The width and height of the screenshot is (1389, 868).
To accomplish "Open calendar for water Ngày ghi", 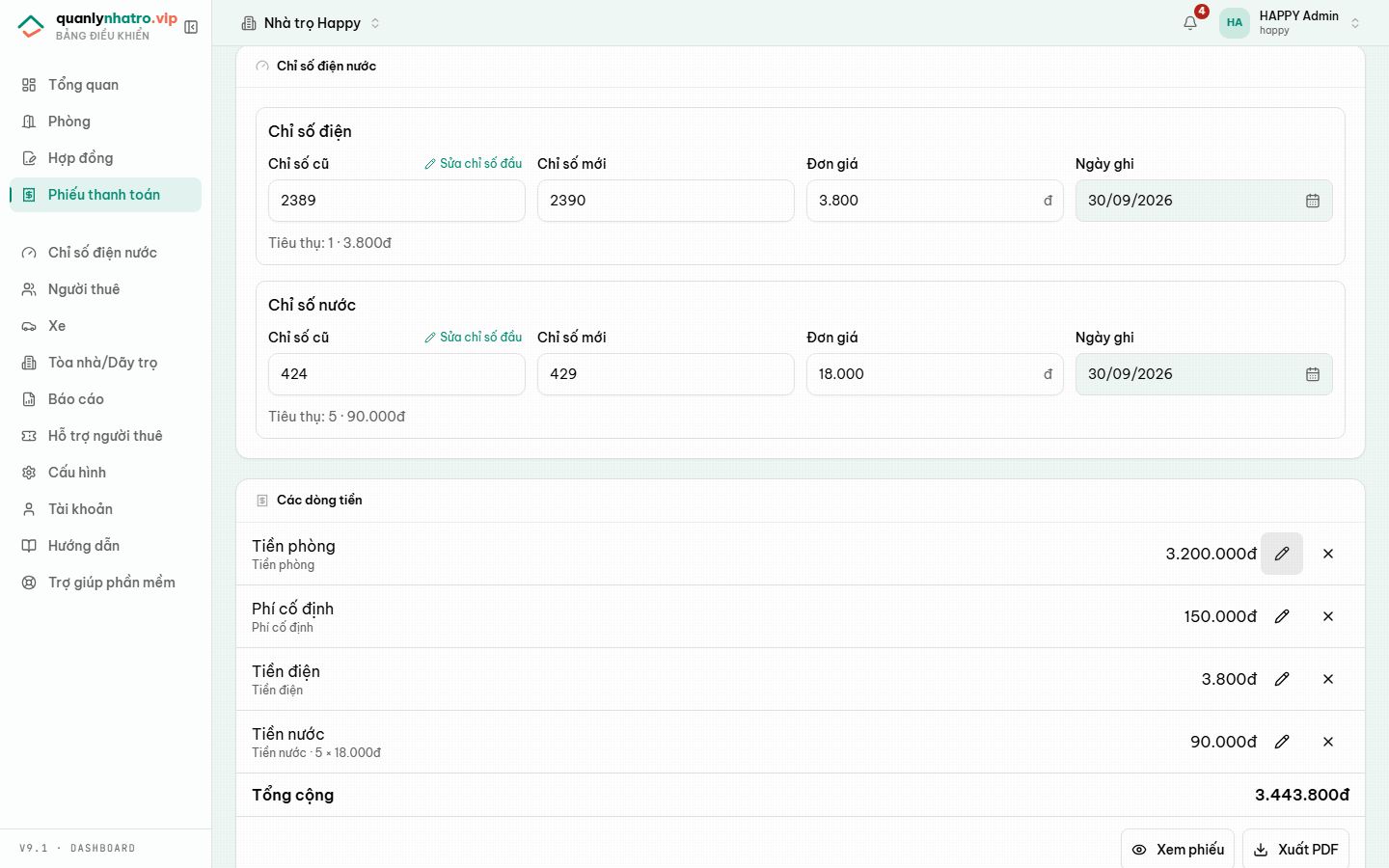I will 1313,374.
